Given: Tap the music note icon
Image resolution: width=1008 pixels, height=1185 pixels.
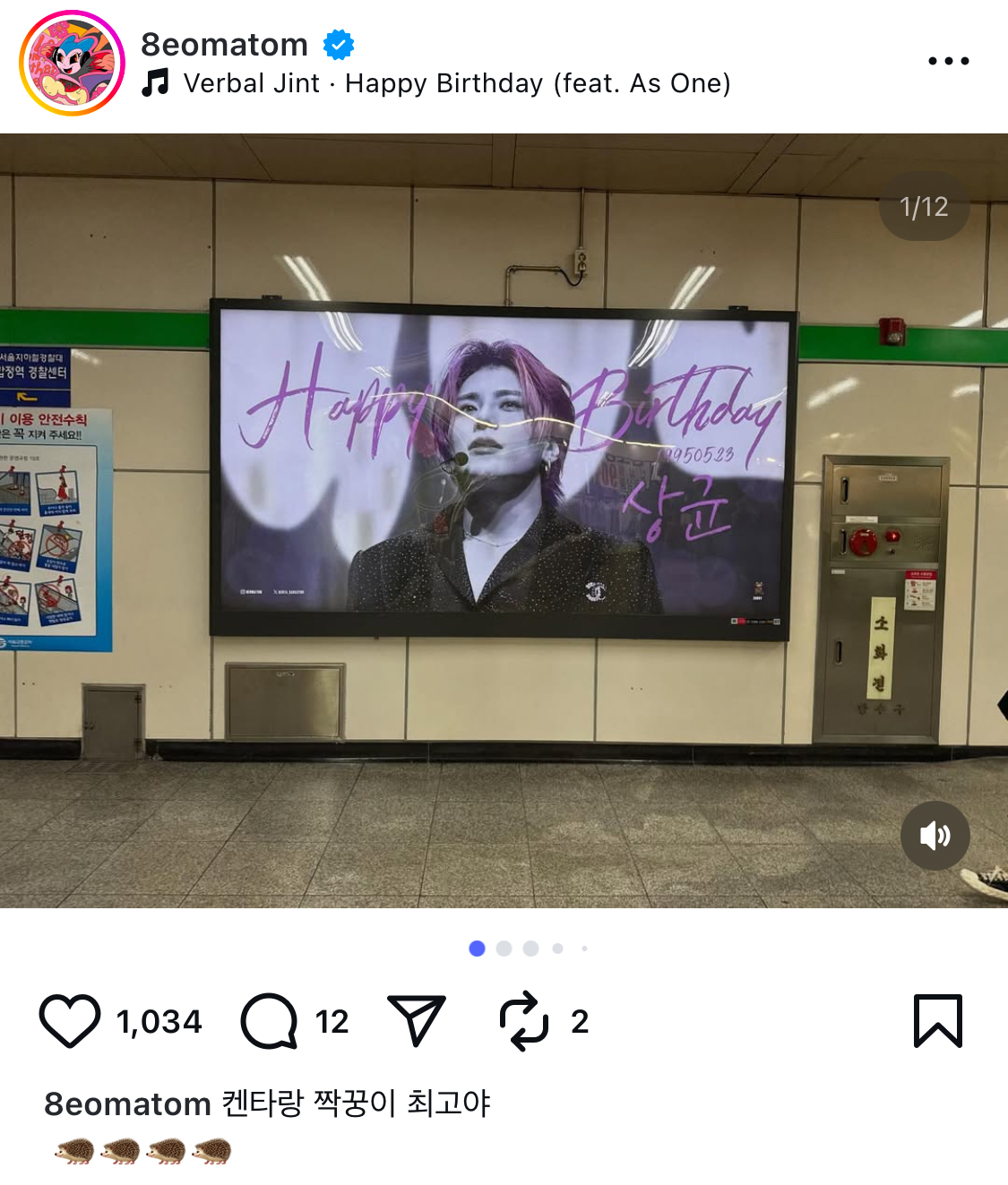Looking at the screenshot, I should click(x=156, y=82).
